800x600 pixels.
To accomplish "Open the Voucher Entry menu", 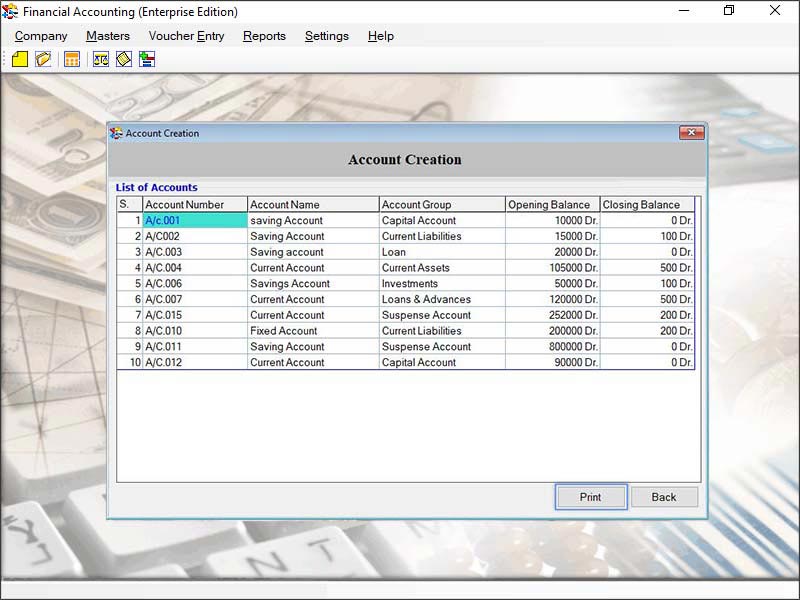I will point(186,36).
